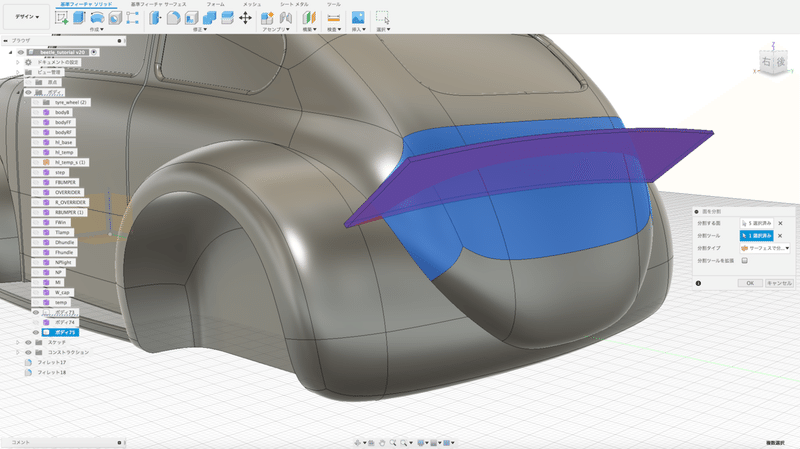Select the Fillet tool icon
Image resolution: width=800 pixels, height=449 pixels.
[173, 18]
